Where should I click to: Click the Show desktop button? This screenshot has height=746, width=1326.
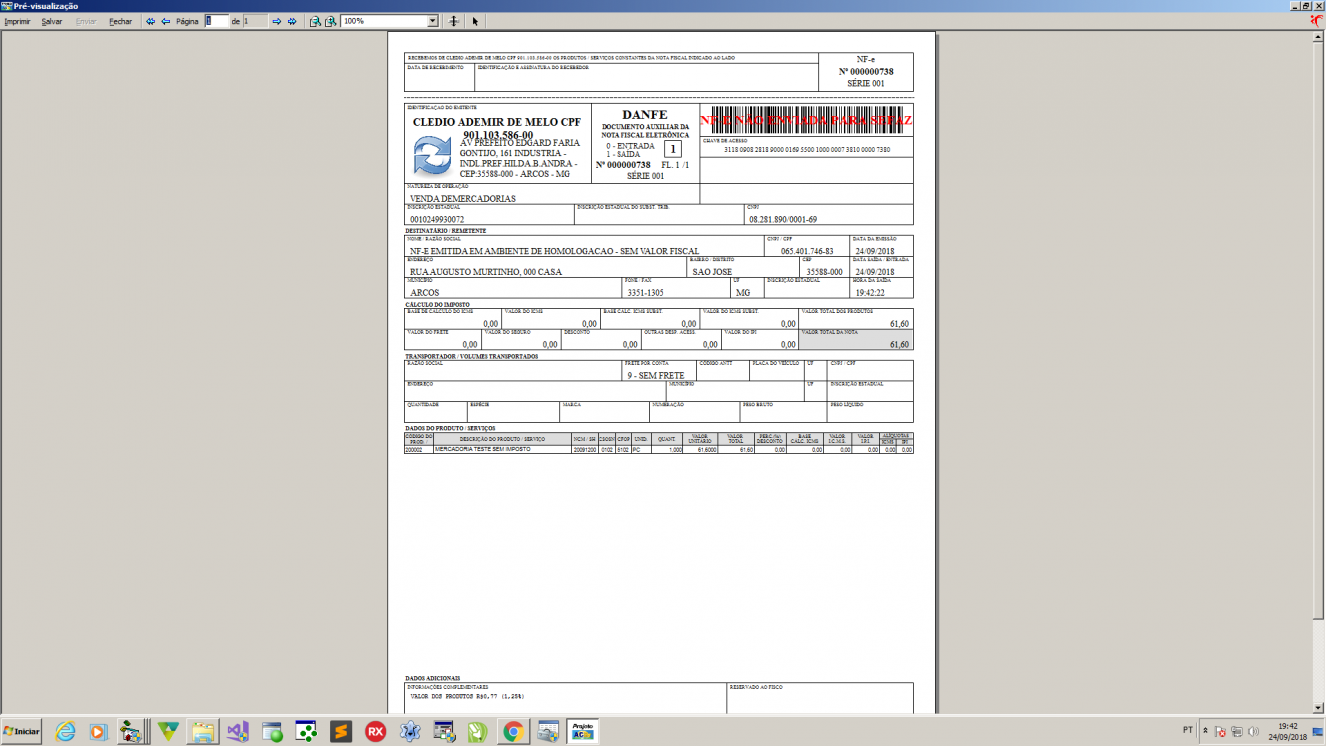tap(1318, 731)
